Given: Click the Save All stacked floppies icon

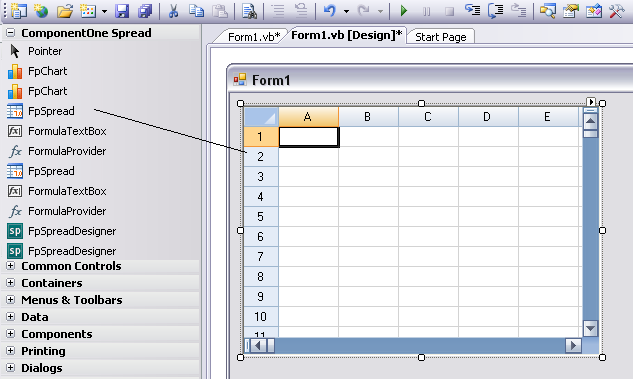Looking at the screenshot, I should pos(145,11).
